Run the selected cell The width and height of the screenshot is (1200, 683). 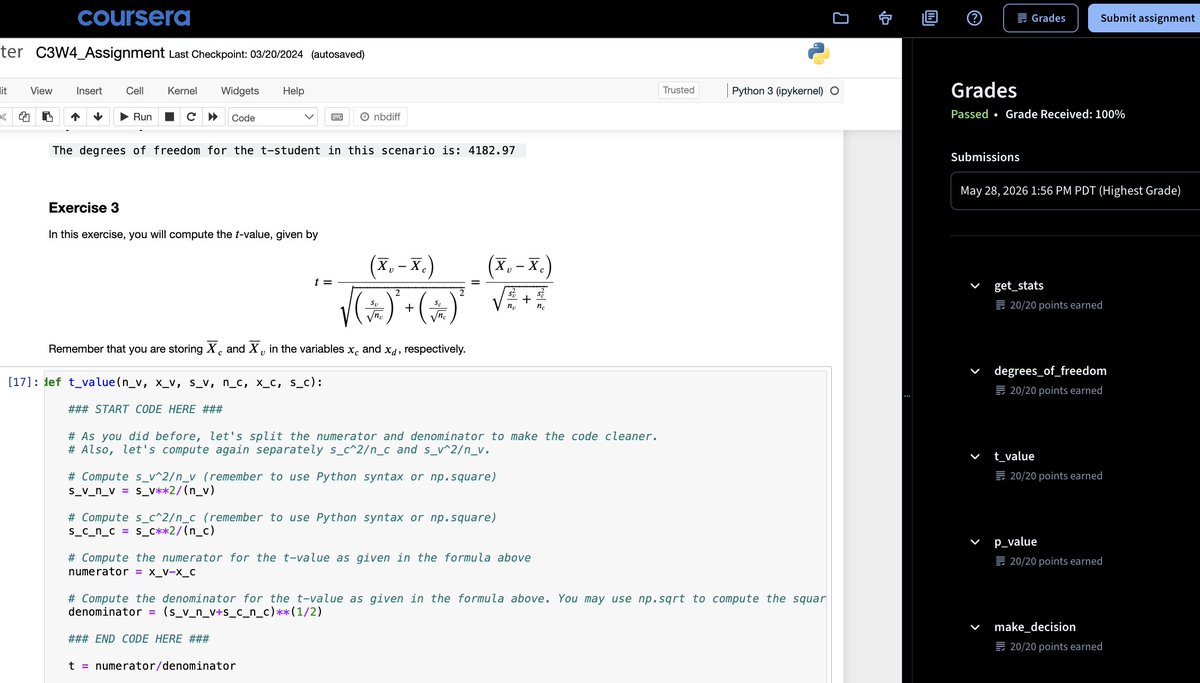click(x=135, y=117)
